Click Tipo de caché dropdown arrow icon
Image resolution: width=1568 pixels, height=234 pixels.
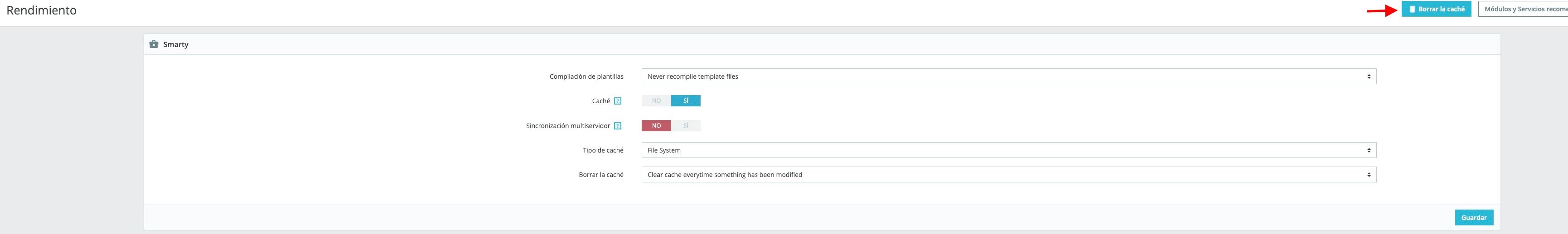[1369, 150]
